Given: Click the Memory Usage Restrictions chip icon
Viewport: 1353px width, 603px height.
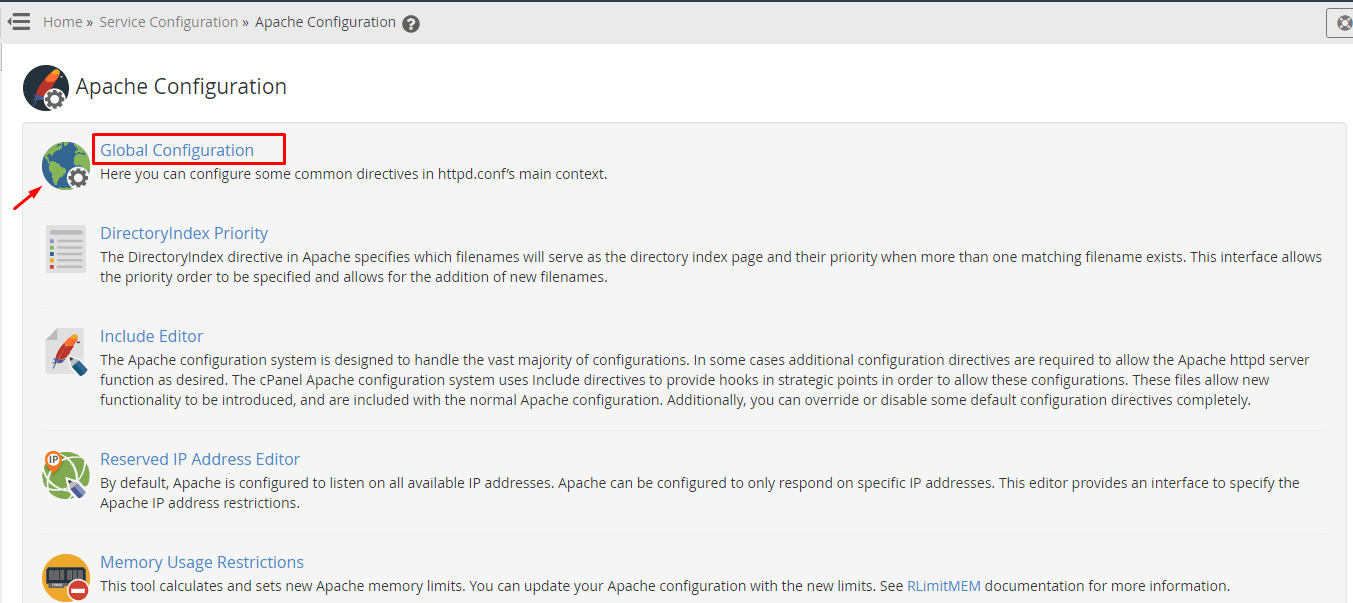Looking at the screenshot, I should tap(66, 577).
